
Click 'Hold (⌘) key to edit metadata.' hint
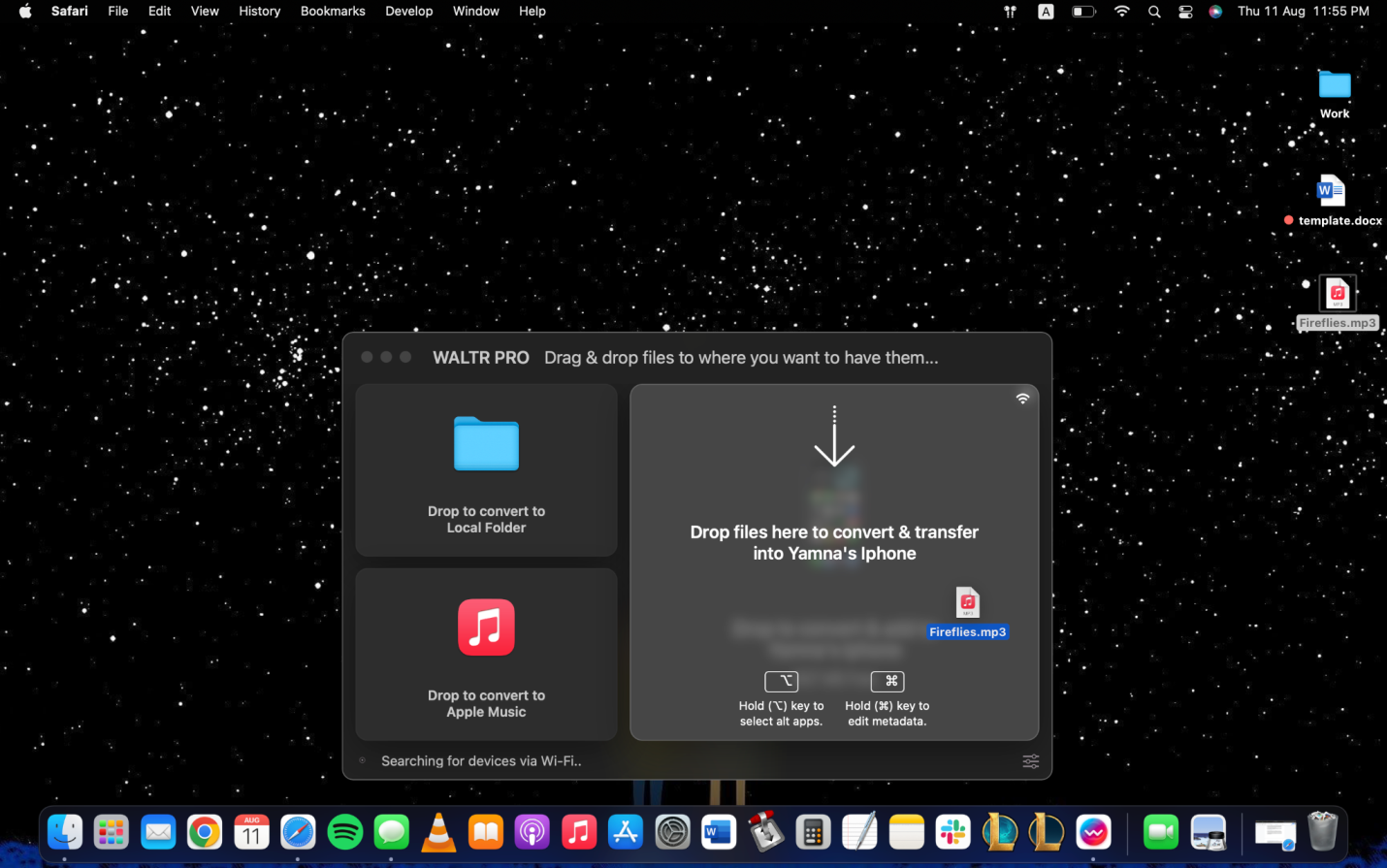887,714
